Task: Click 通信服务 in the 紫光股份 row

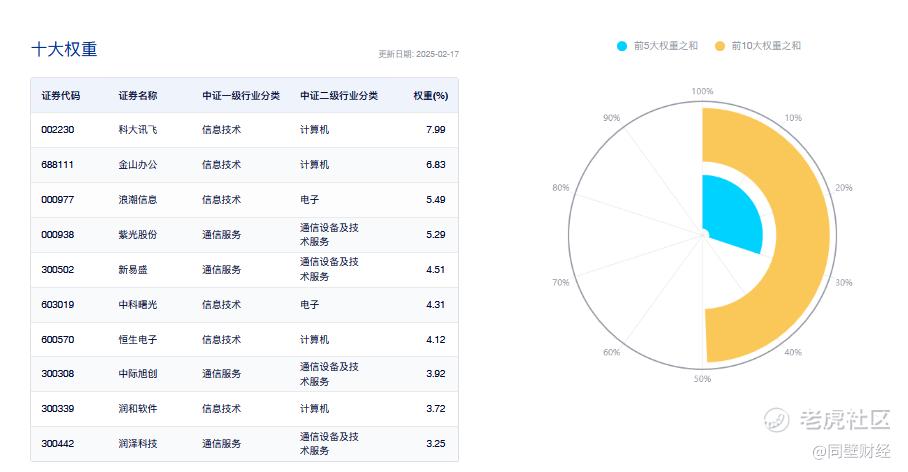Action: click(x=222, y=235)
